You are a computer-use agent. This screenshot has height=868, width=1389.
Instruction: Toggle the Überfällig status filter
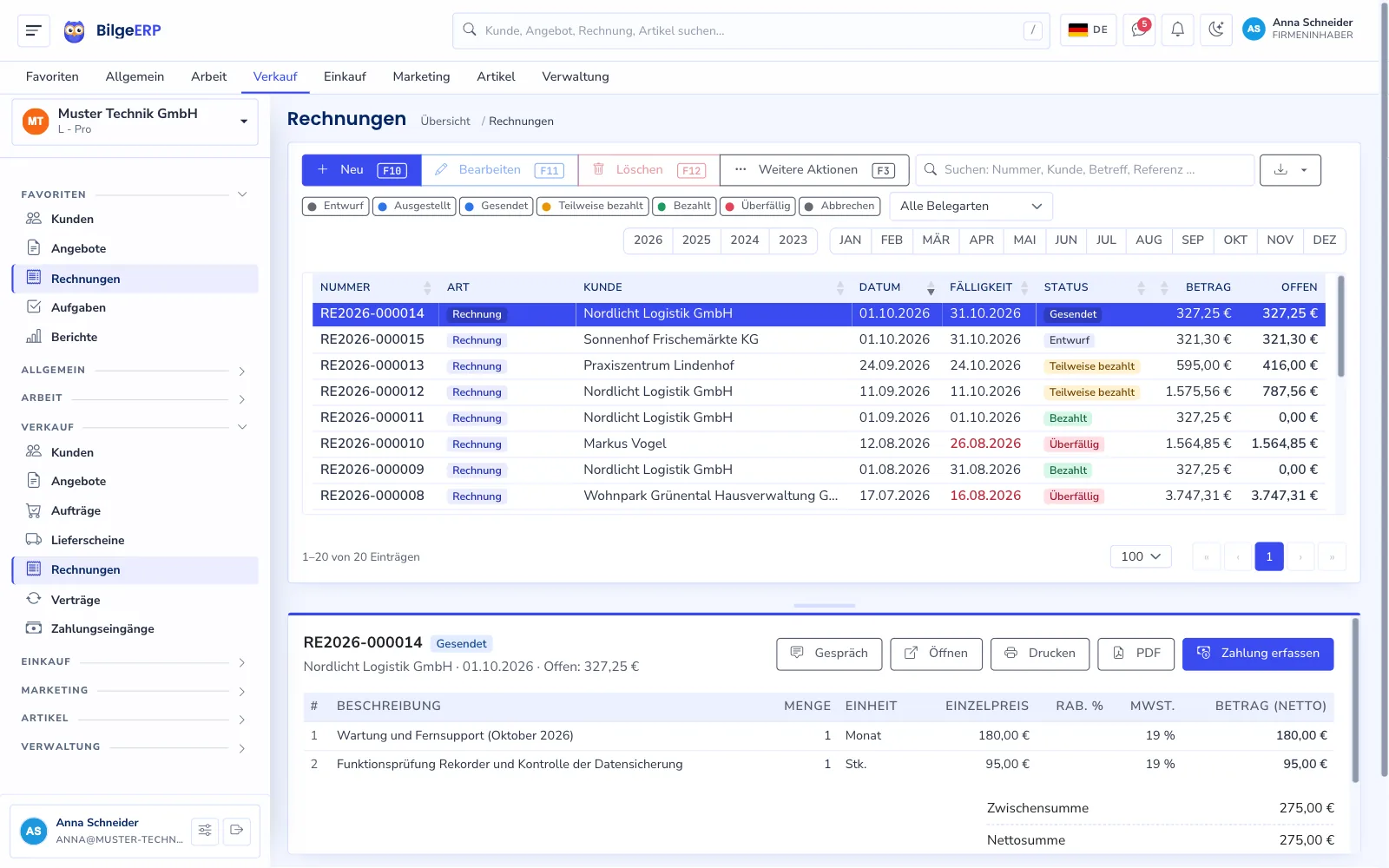coord(758,207)
